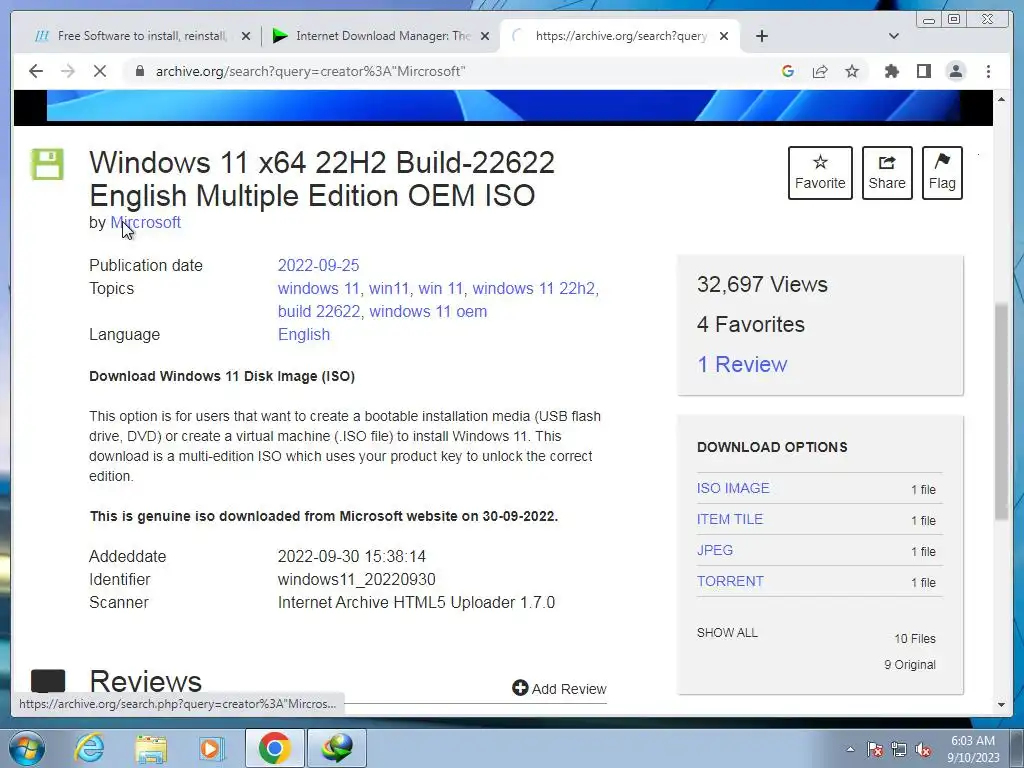The width and height of the screenshot is (1024, 768).
Task: Open Windows Media Player from taskbar
Action: pos(212,748)
